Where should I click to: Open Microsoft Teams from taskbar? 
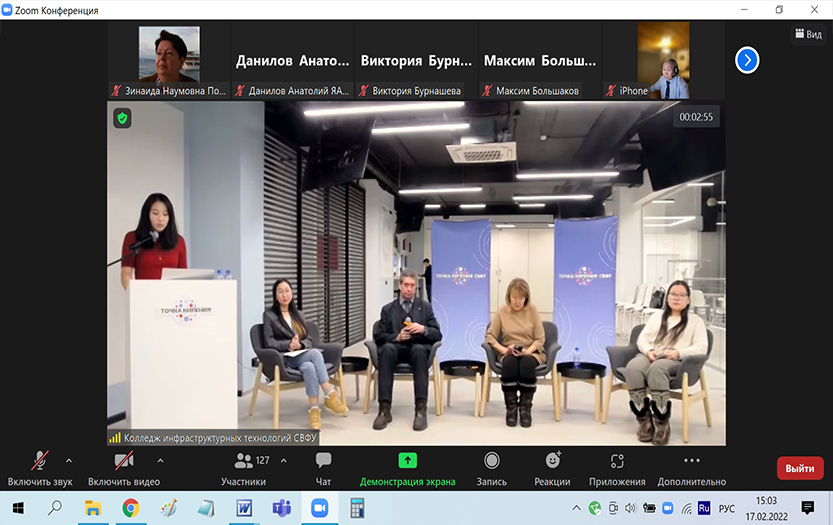[281, 508]
